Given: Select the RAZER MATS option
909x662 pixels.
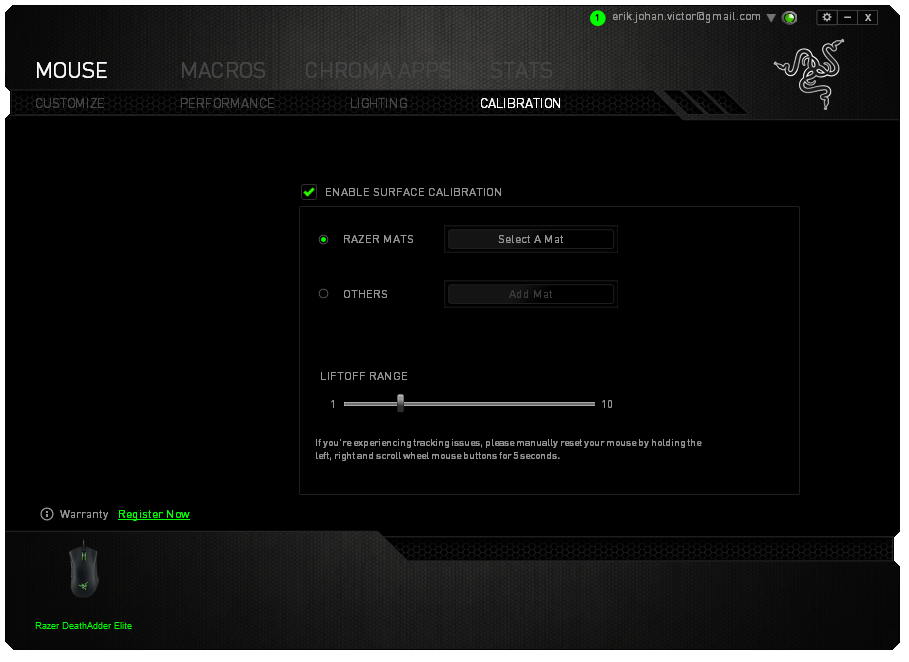Looking at the screenshot, I should pos(323,239).
